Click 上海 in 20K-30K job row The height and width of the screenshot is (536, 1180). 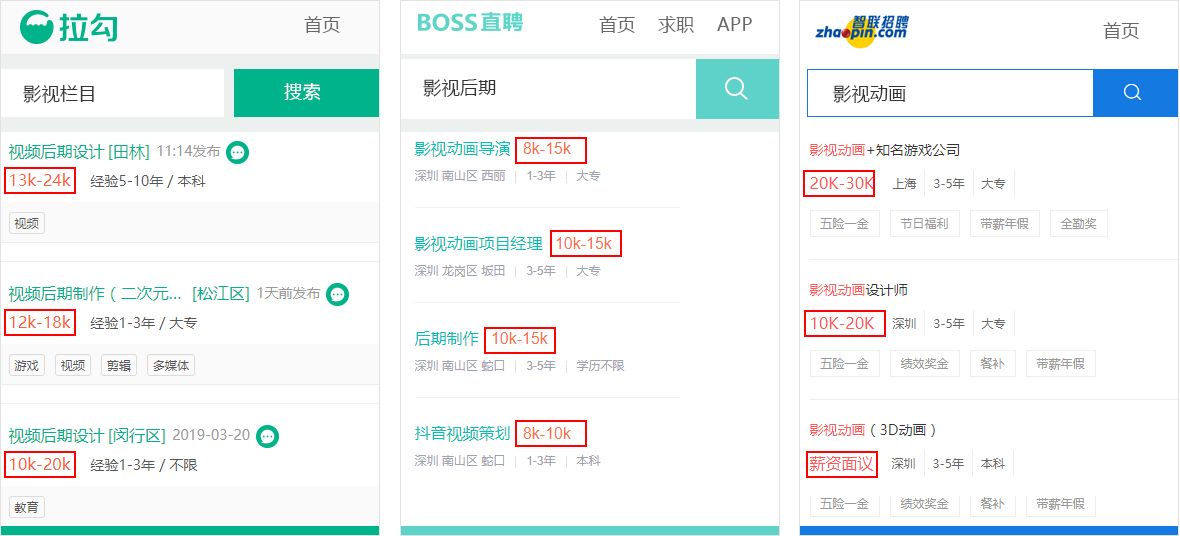coord(905,183)
